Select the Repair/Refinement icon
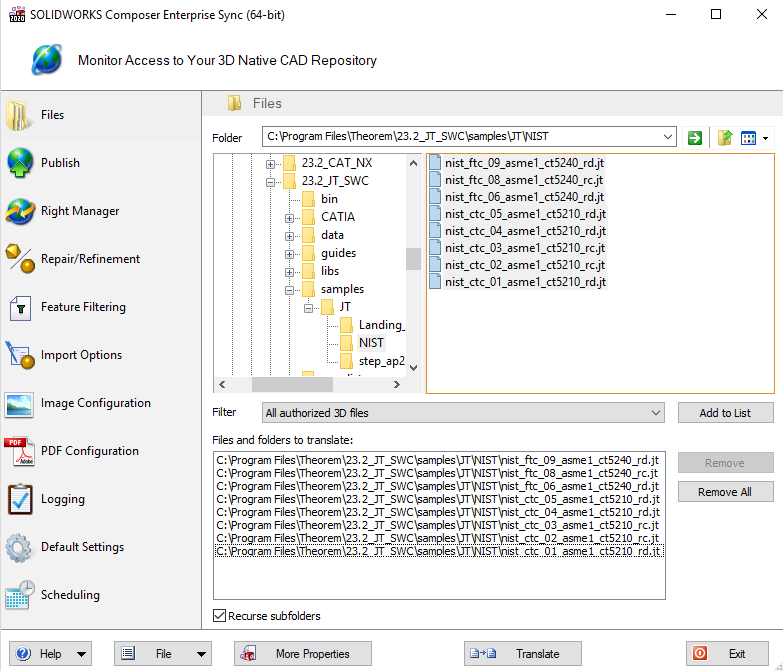This screenshot has width=783, height=671. tap(19, 259)
